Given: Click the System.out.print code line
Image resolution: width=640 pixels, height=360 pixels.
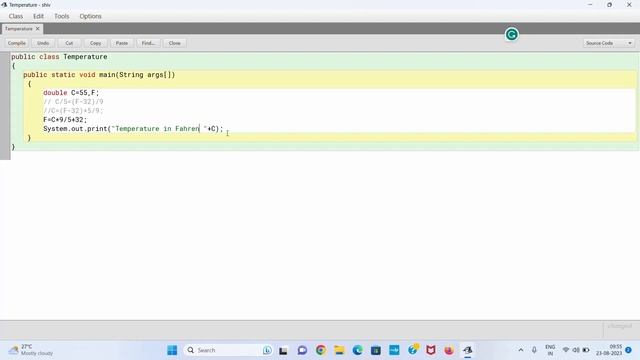Looking at the screenshot, I should click(x=133, y=129).
